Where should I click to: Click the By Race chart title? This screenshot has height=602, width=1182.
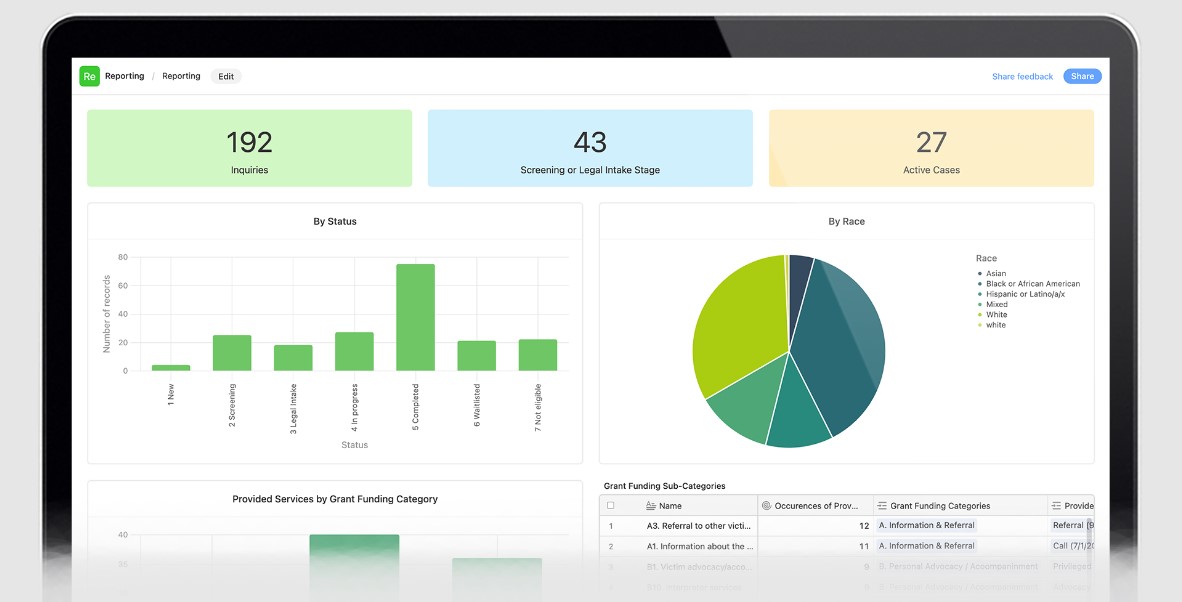[x=847, y=222]
